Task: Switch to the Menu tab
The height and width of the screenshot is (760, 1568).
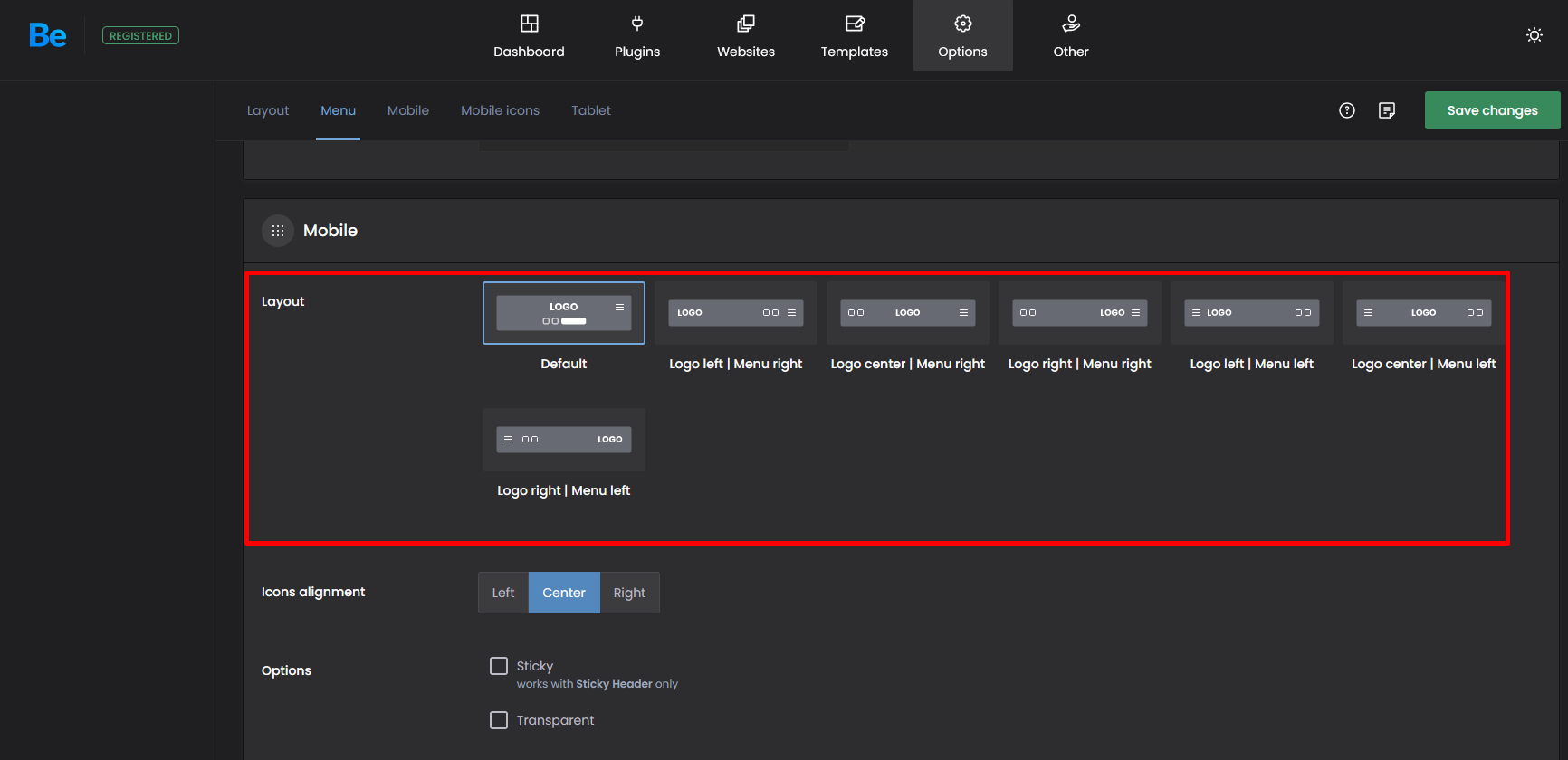Action: pos(338,110)
